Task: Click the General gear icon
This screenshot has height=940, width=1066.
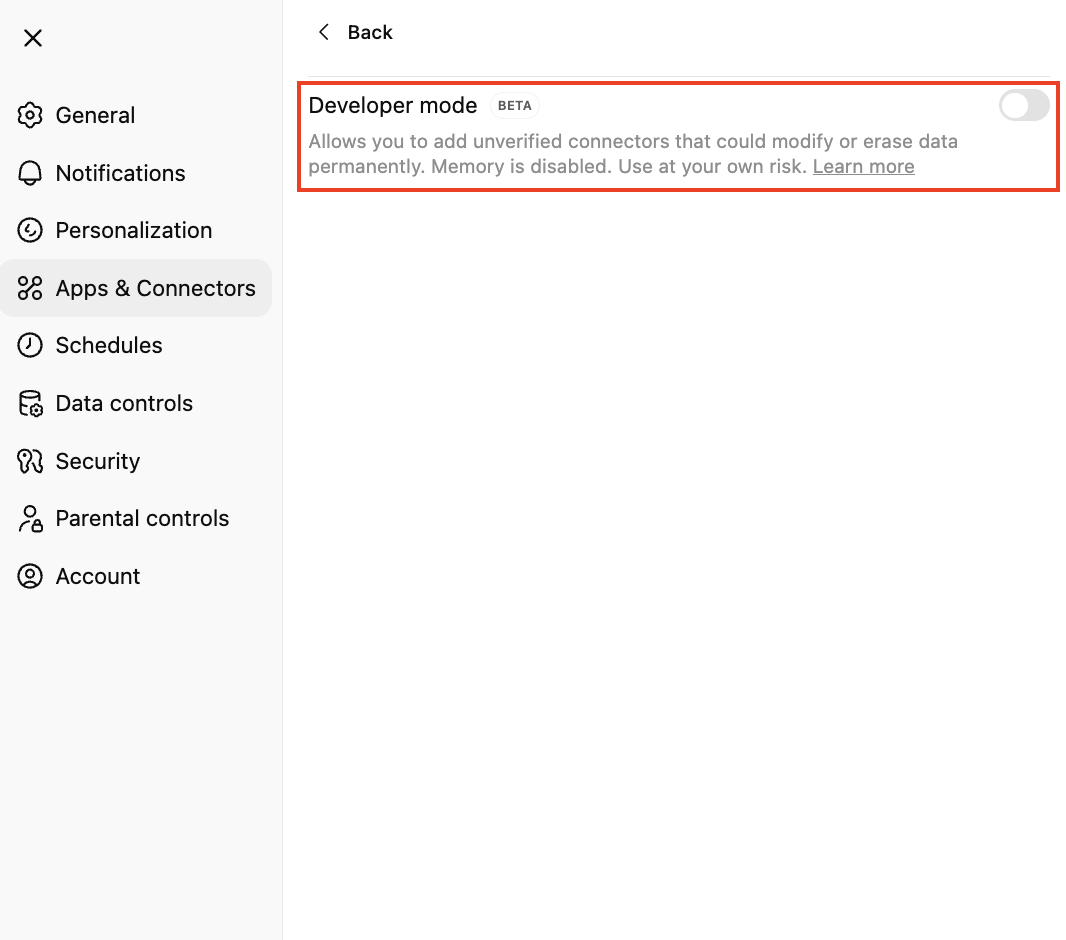Action: point(30,115)
